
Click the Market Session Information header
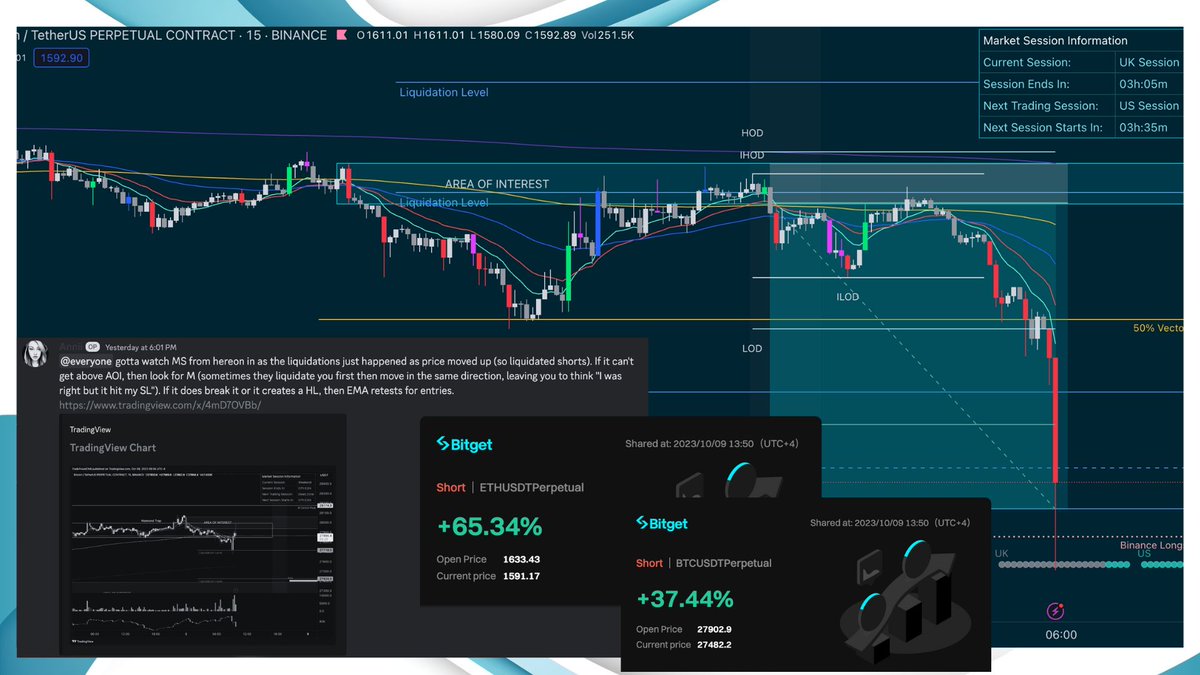pos(1055,41)
